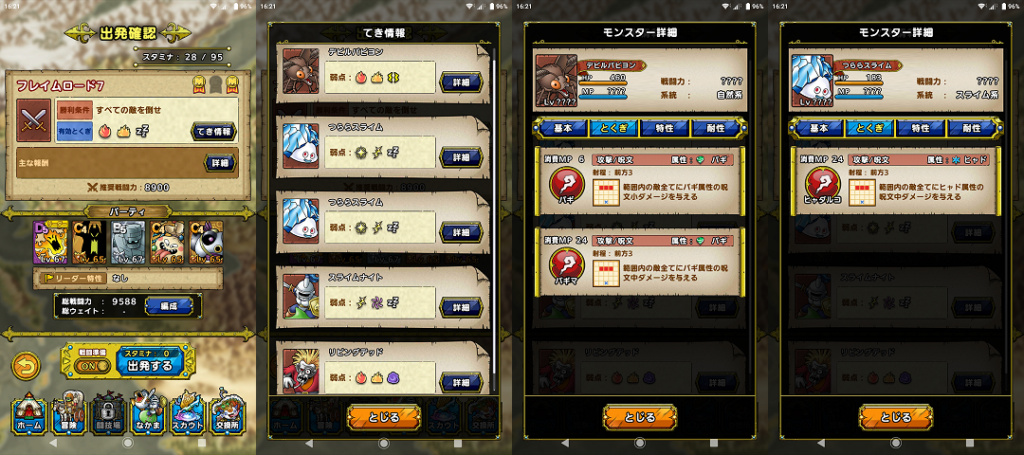Select 基本 tab in デビルパピヨン details
Image resolution: width=1024 pixels, height=455 pixels.
[x=562, y=128]
